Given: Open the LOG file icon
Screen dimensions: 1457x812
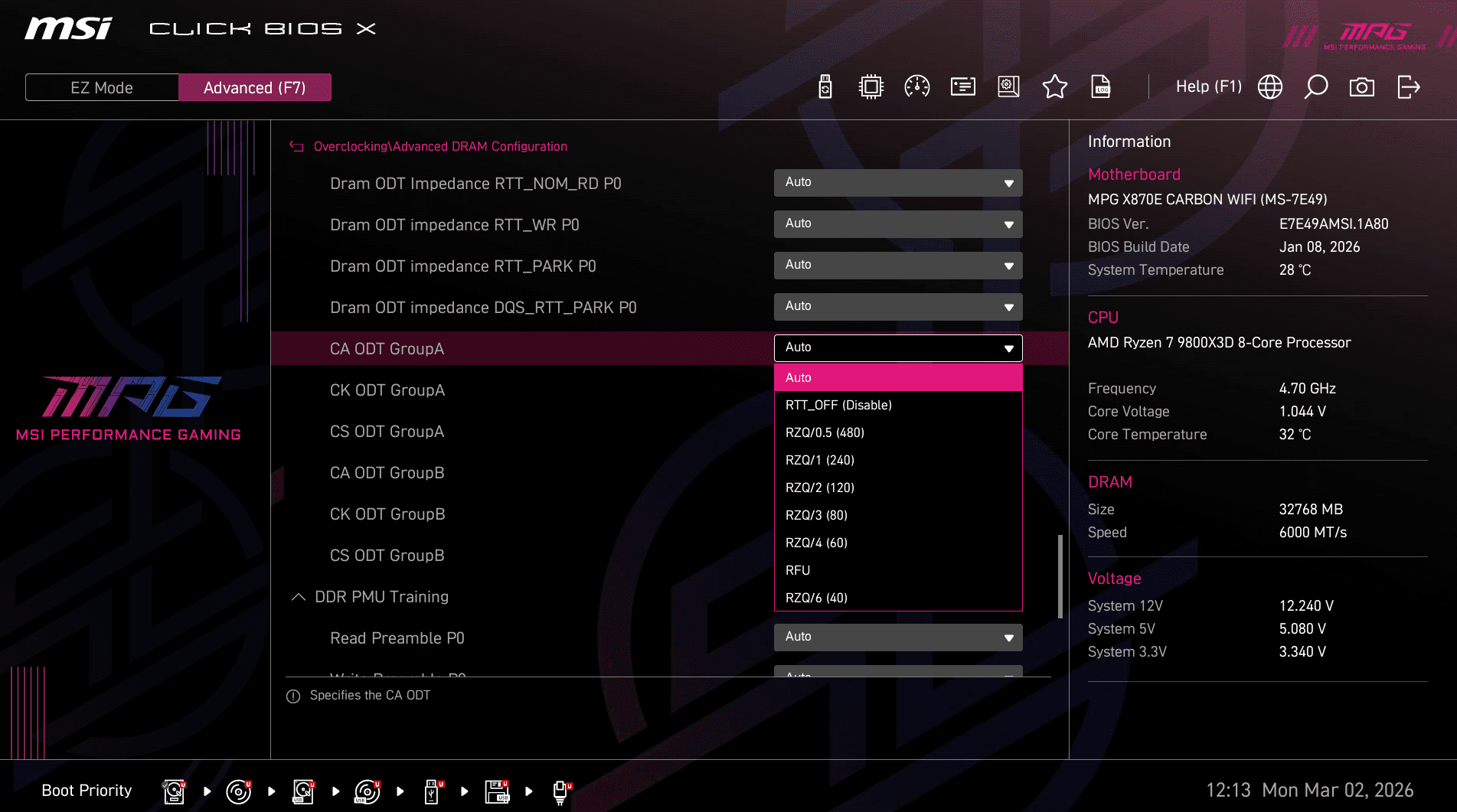Looking at the screenshot, I should [x=1101, y=87].
